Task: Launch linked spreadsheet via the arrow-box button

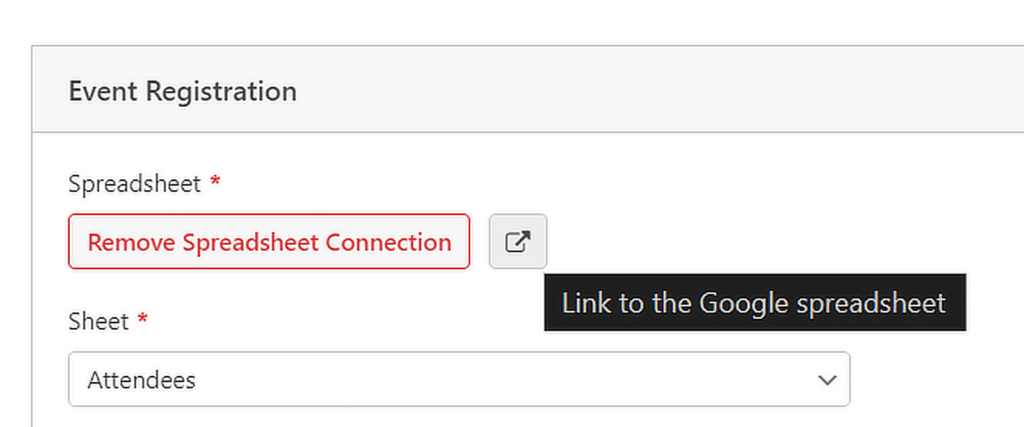Action: pyautogui.click(x=517, y=242)
